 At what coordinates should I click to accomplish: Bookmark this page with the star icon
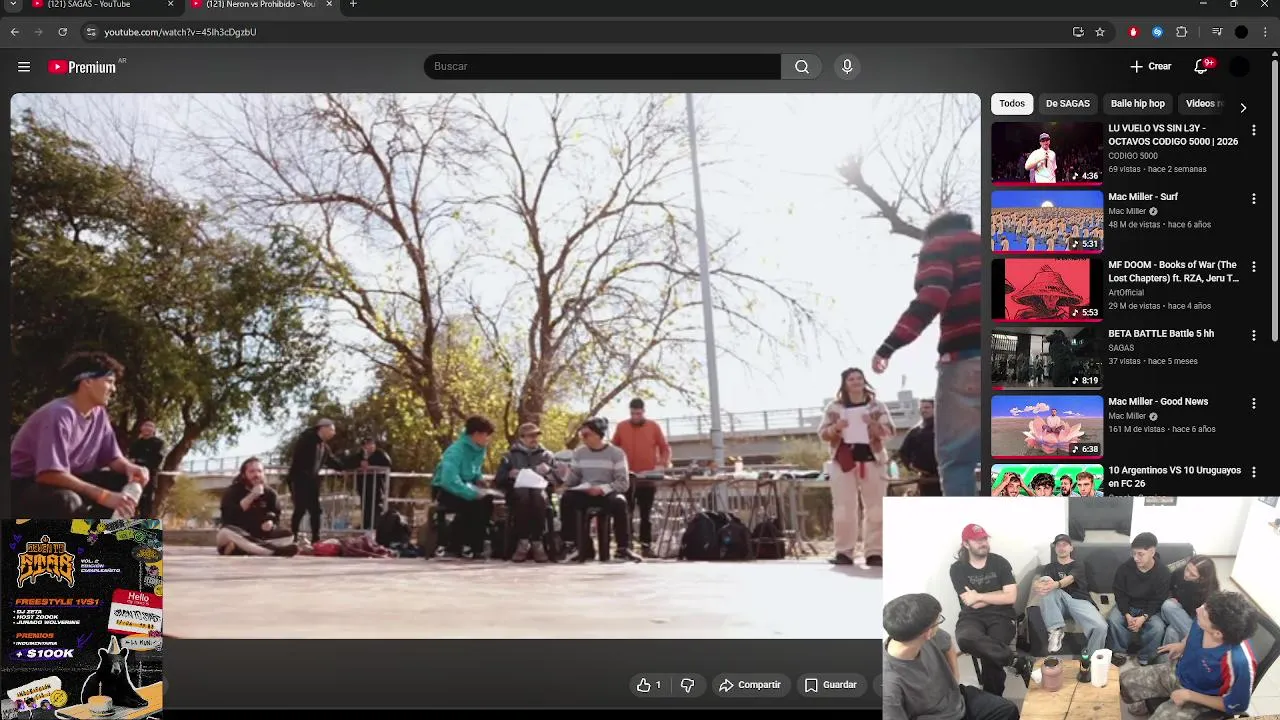coord(1100,32)
